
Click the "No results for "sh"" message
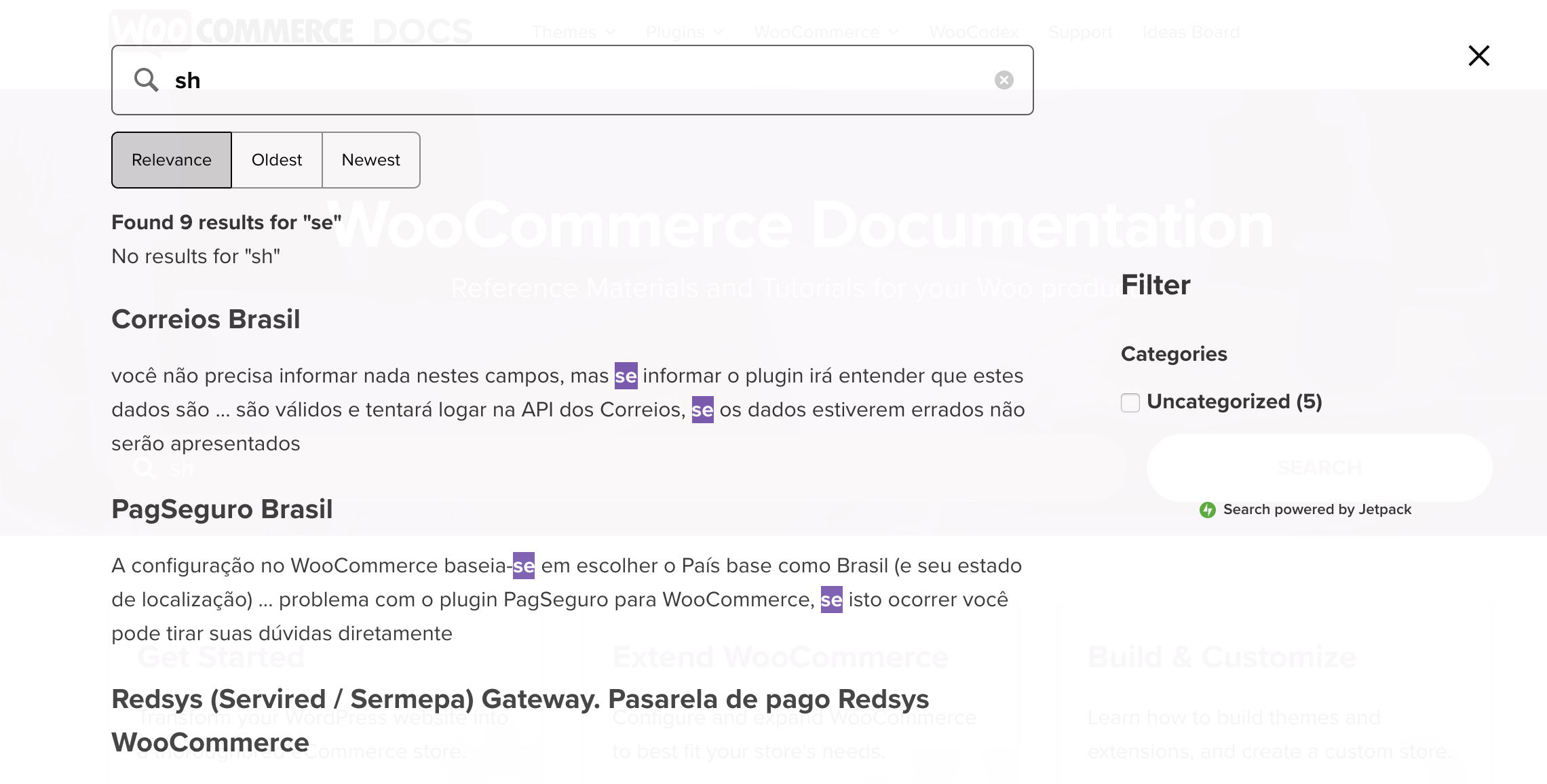195,256
